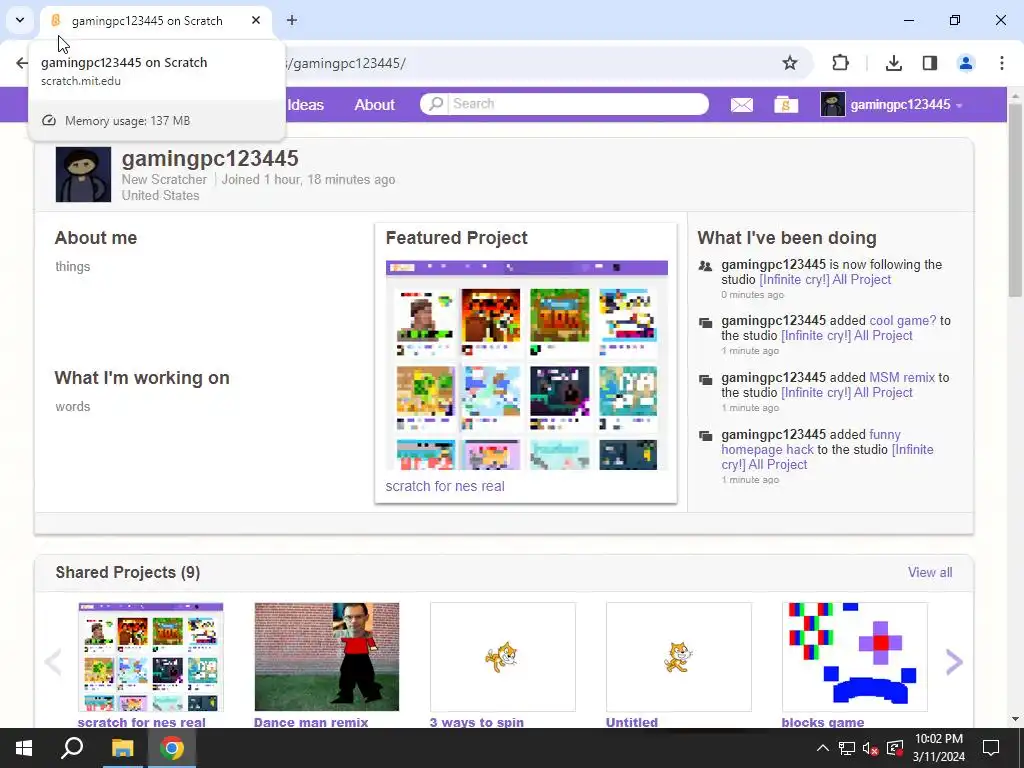Click the address bar URL

point(347,63)
